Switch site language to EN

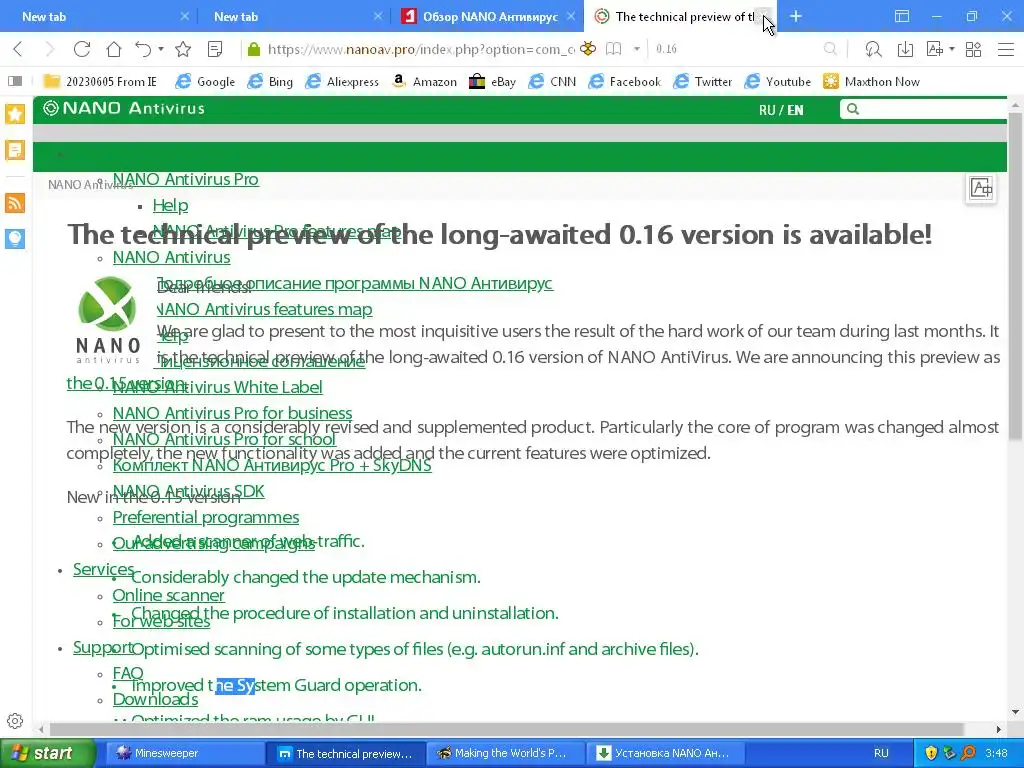[x=795, y=110]
